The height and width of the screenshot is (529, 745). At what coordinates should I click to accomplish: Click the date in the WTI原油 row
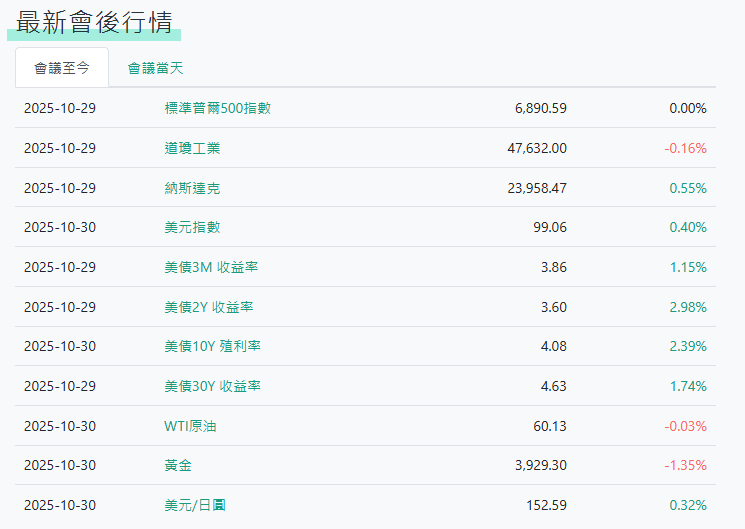point(60,426)
